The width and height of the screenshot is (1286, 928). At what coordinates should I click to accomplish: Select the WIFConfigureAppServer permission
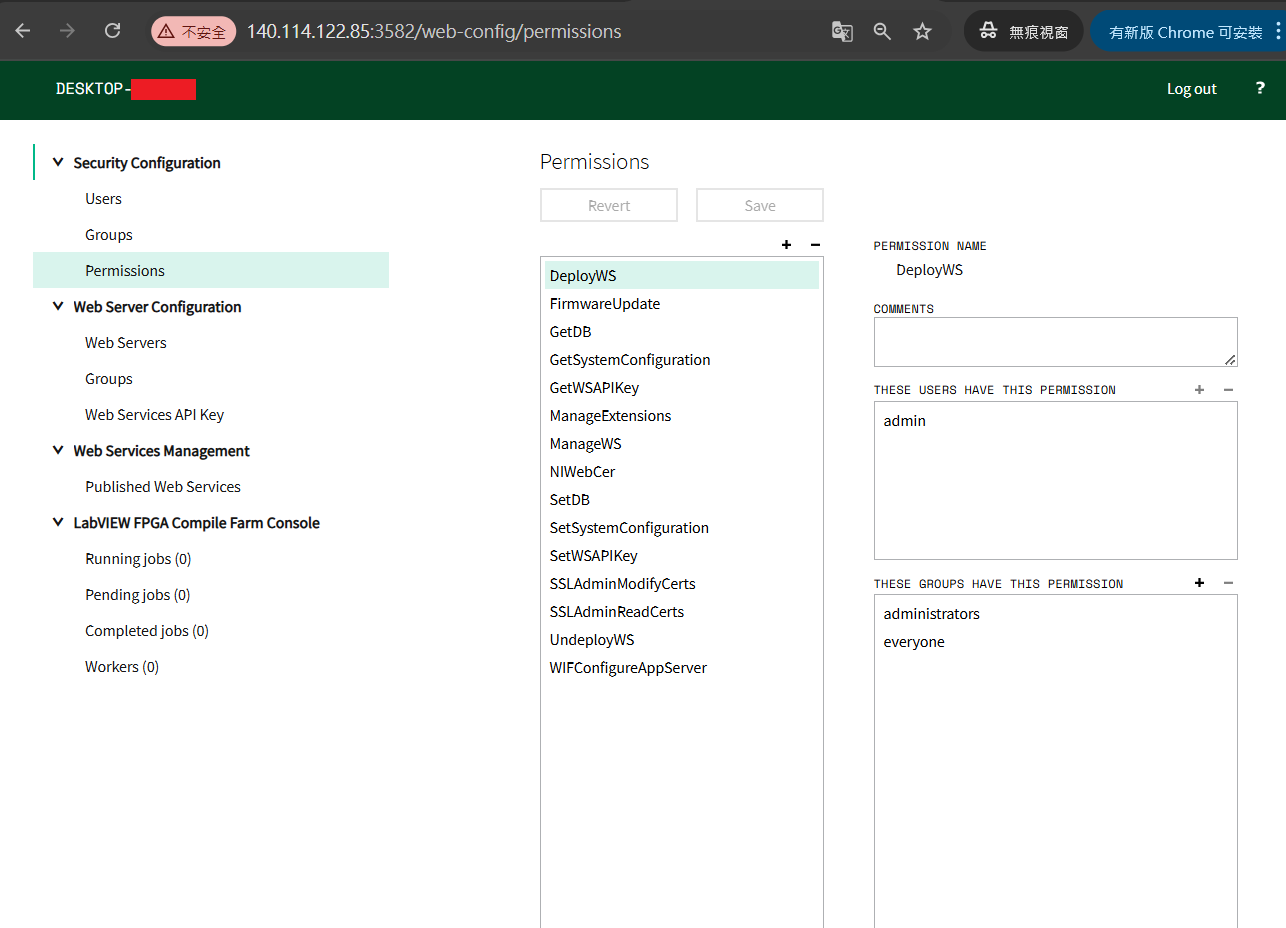point(682,668)
